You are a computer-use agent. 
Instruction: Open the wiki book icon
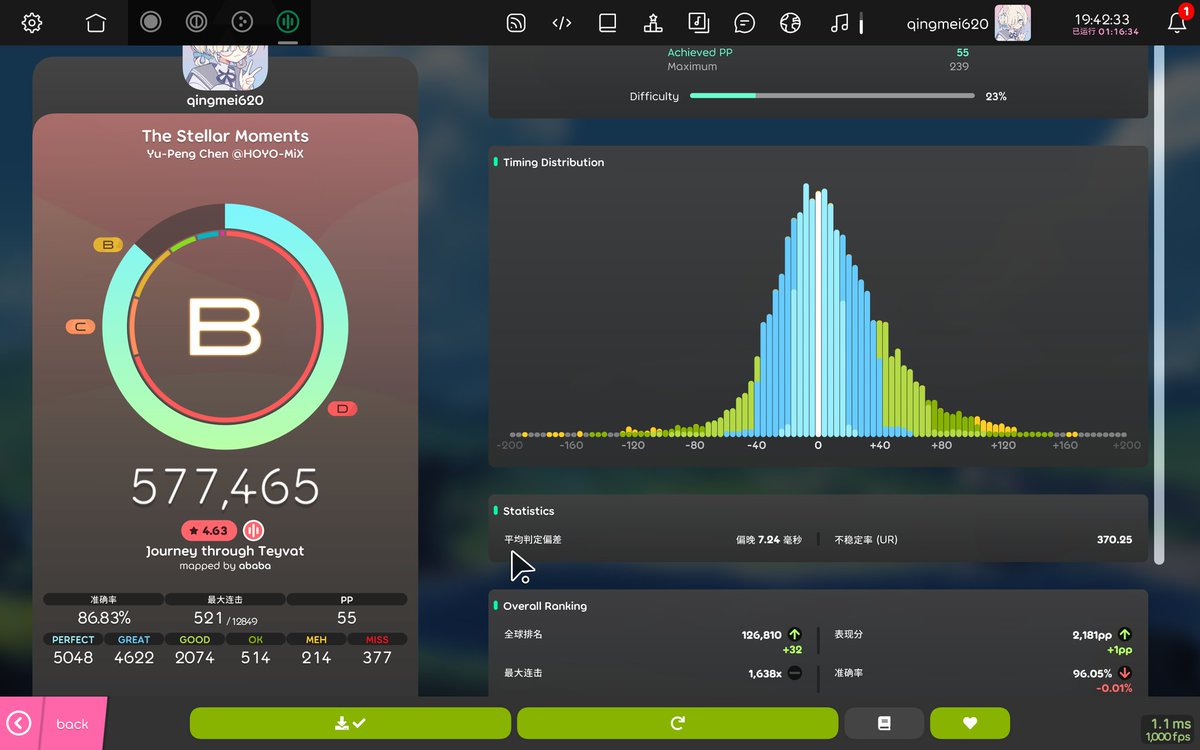pyautogui.click(x=607, y=23)
